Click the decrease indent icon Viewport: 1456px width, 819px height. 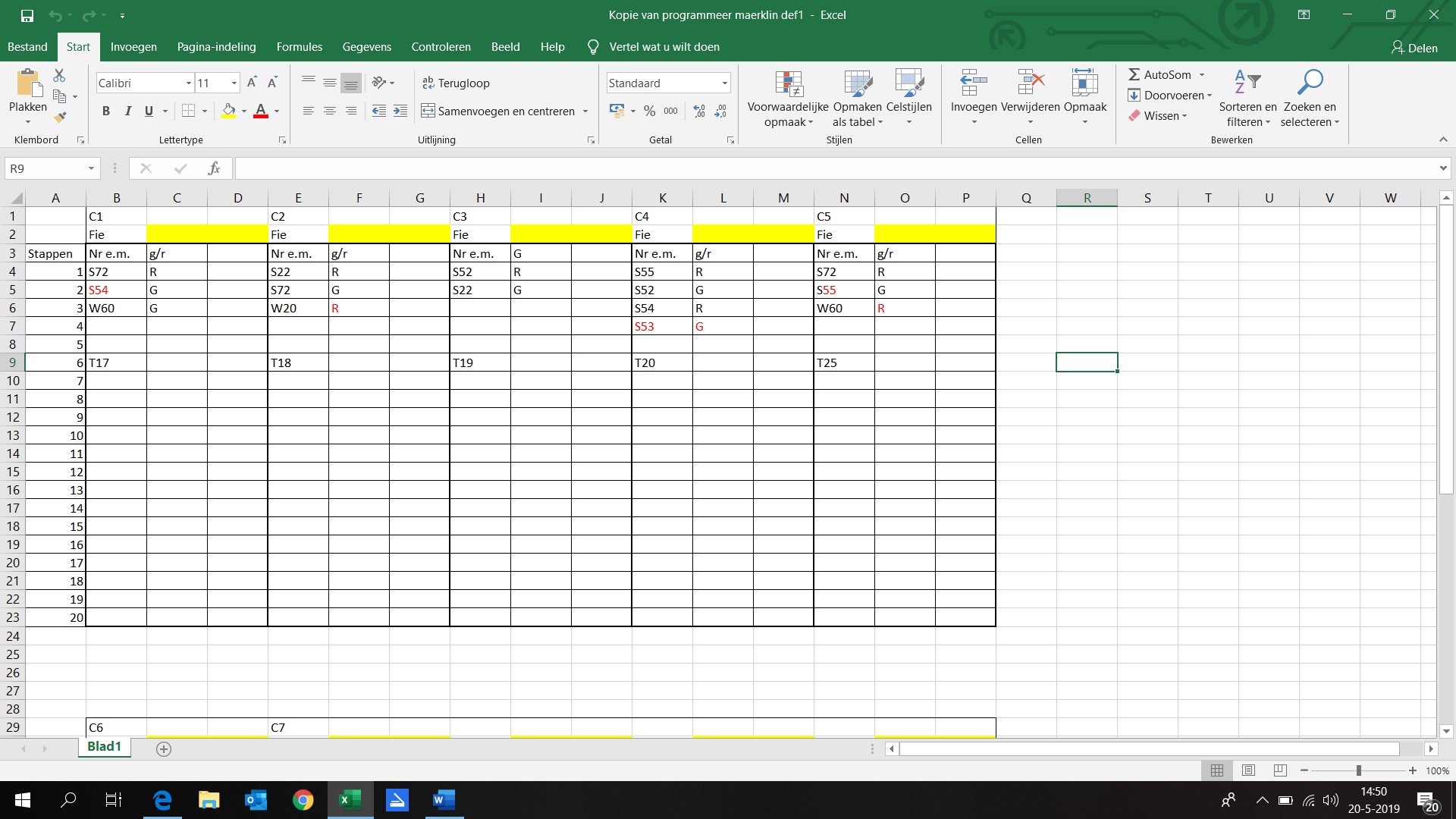379,111
